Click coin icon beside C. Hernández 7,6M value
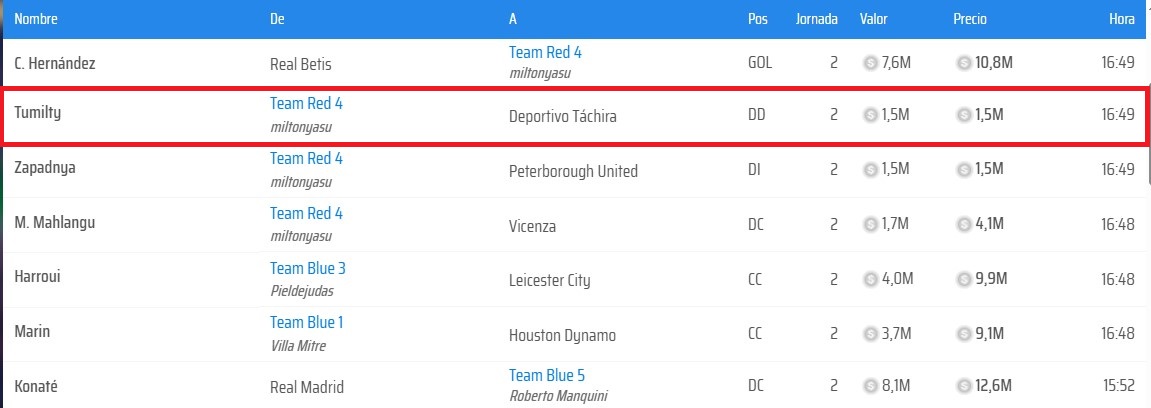Screen dimensions: 1151x408 coord(870,63)
